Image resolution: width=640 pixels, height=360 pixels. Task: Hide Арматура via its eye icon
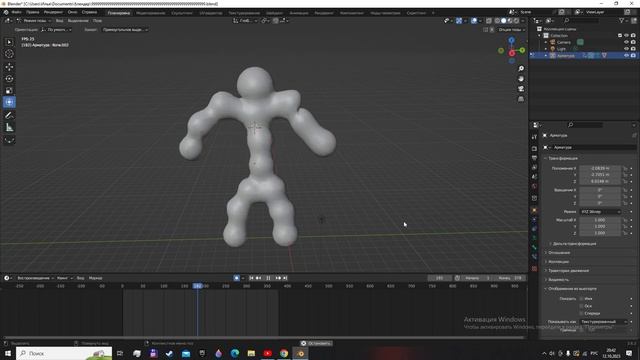(626, 55)
